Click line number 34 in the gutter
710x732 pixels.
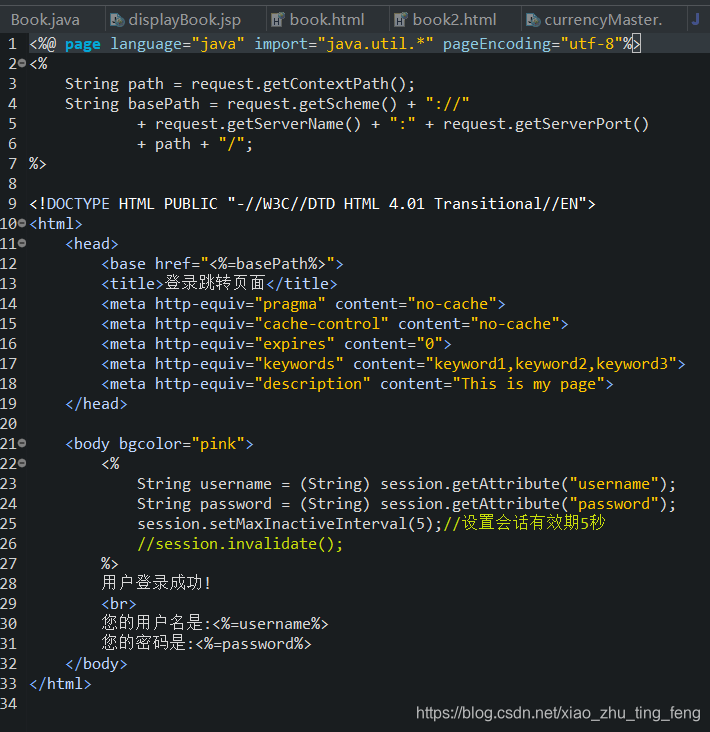[8, 704]
